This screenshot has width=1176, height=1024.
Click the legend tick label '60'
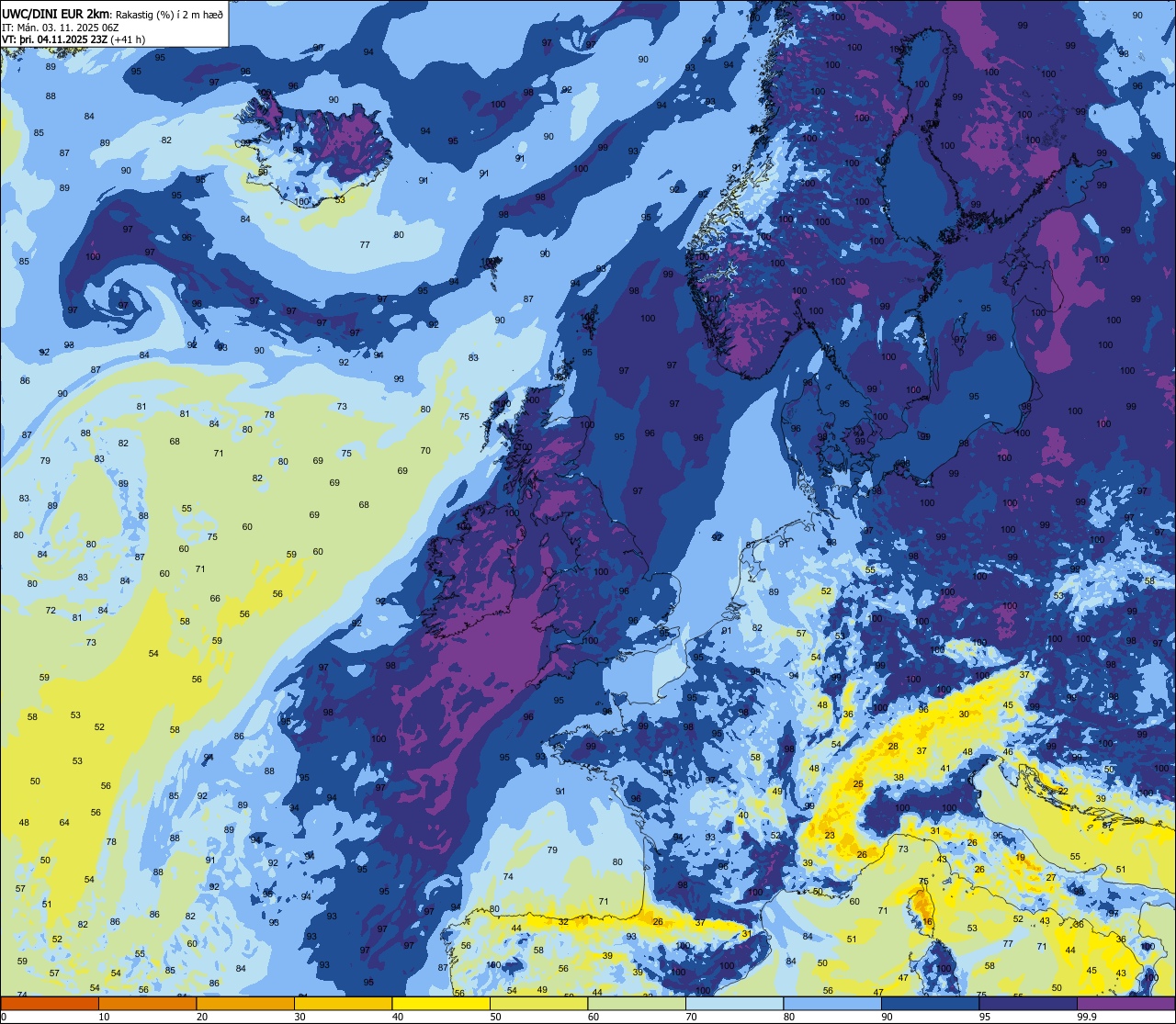(594, 1017)
